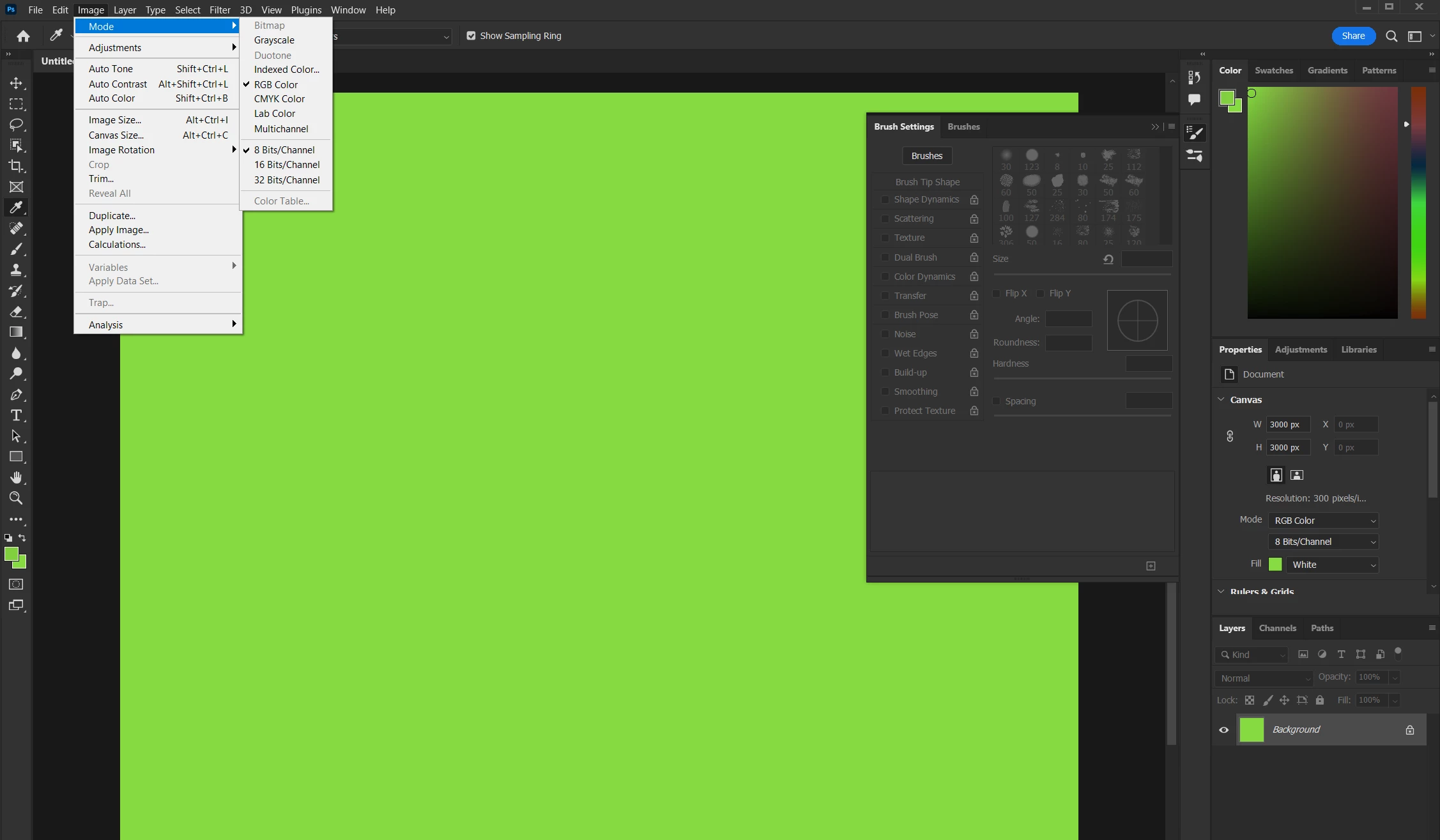This screenshot has width=1440, height=840.
Task: Hide the Background layer visibility
Action: (x=1223, y=729)
